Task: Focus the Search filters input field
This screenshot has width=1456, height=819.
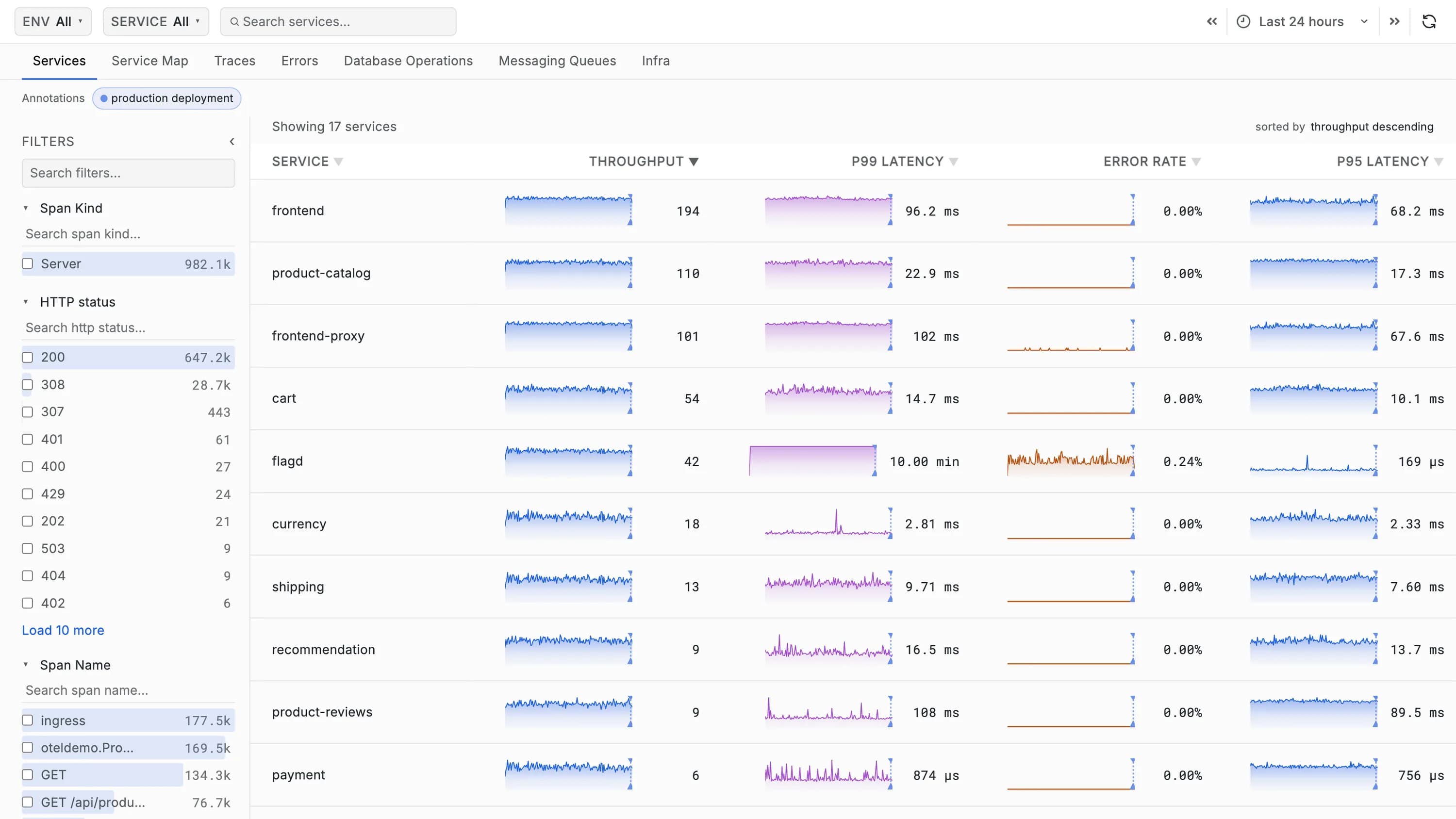Action: (128, 173)
